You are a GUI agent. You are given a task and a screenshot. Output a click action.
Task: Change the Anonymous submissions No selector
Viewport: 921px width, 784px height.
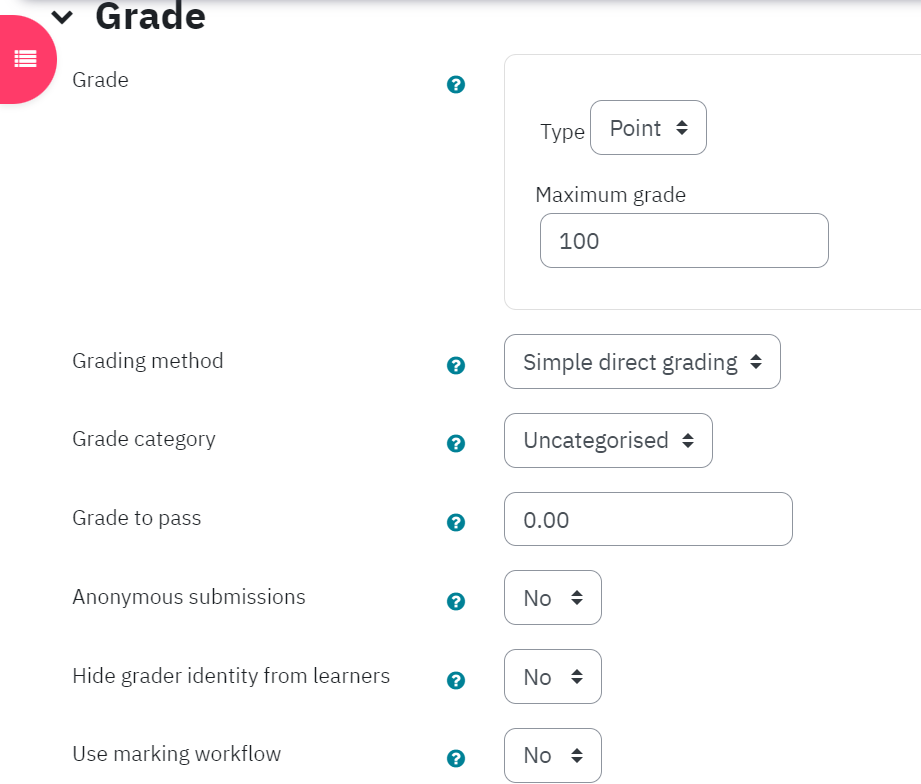(553, 598)
